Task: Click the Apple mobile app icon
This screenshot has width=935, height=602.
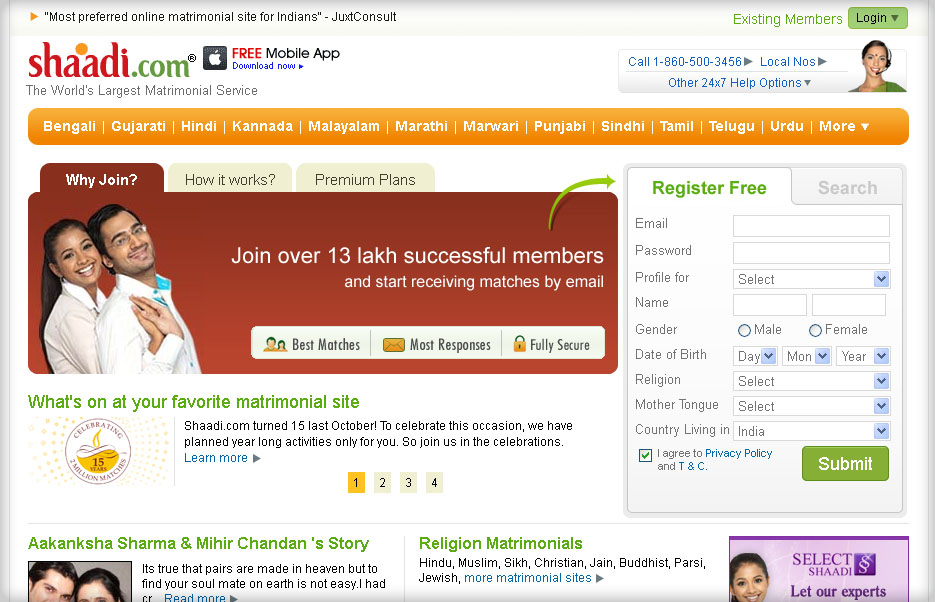Action: pyautogui.click(x=215, y=58)
